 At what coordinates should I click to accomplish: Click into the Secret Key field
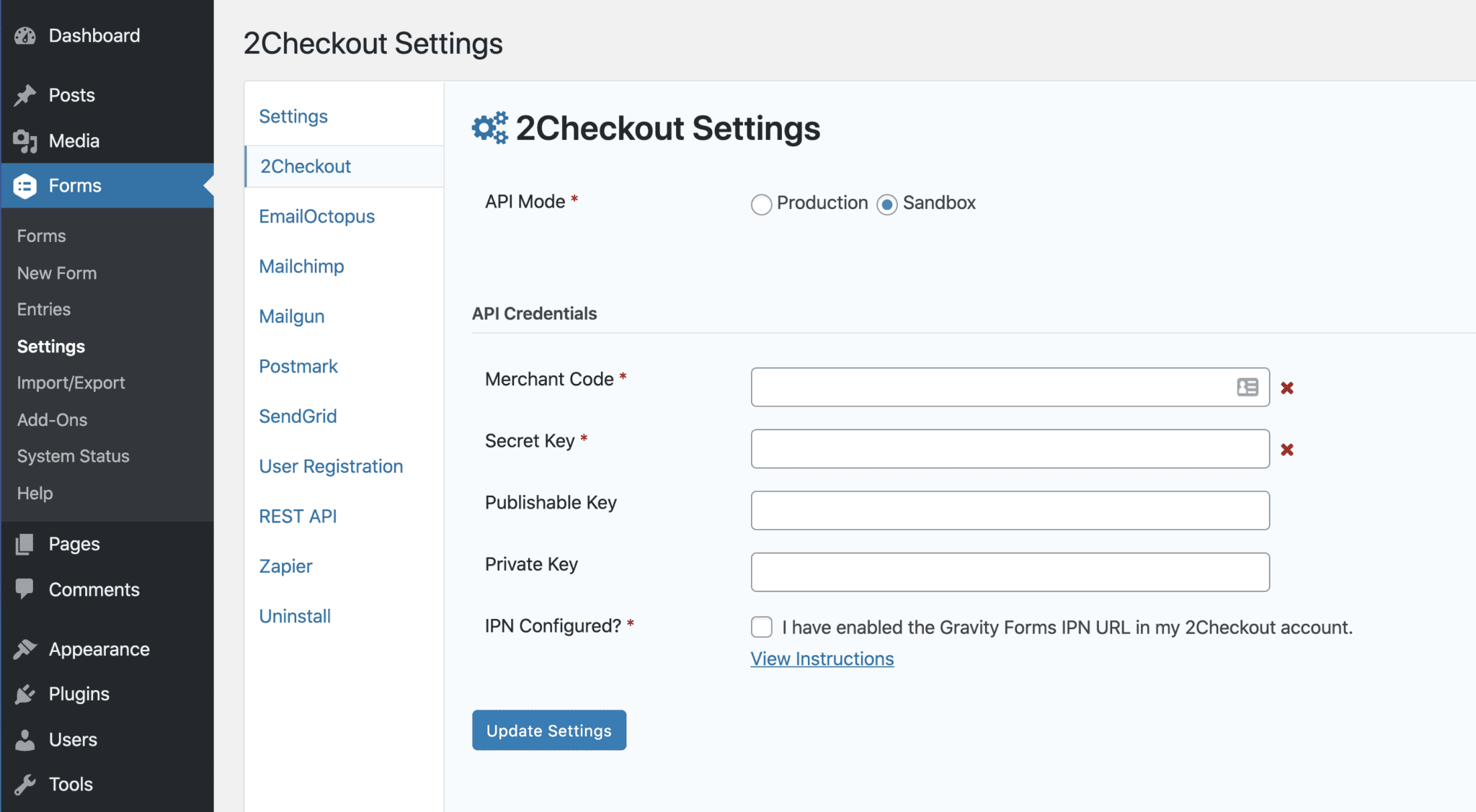[x=1009, y=449]
